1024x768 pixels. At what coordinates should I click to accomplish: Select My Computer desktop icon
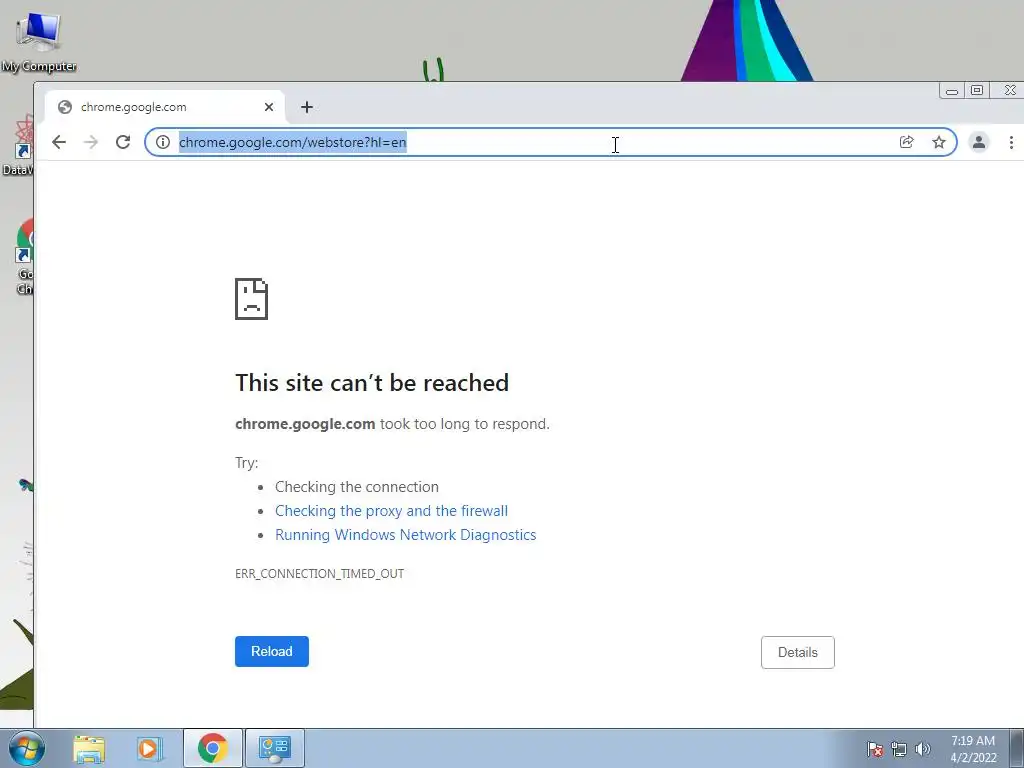coord(39,43)
